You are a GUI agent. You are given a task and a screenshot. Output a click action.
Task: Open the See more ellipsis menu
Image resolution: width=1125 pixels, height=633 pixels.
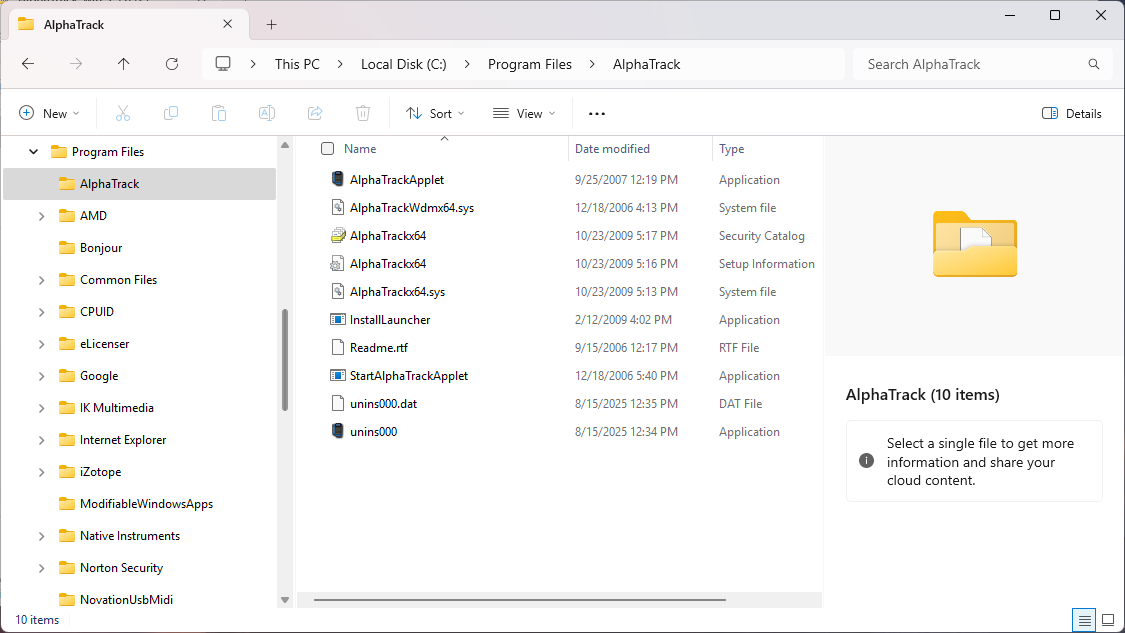(597, 114)
